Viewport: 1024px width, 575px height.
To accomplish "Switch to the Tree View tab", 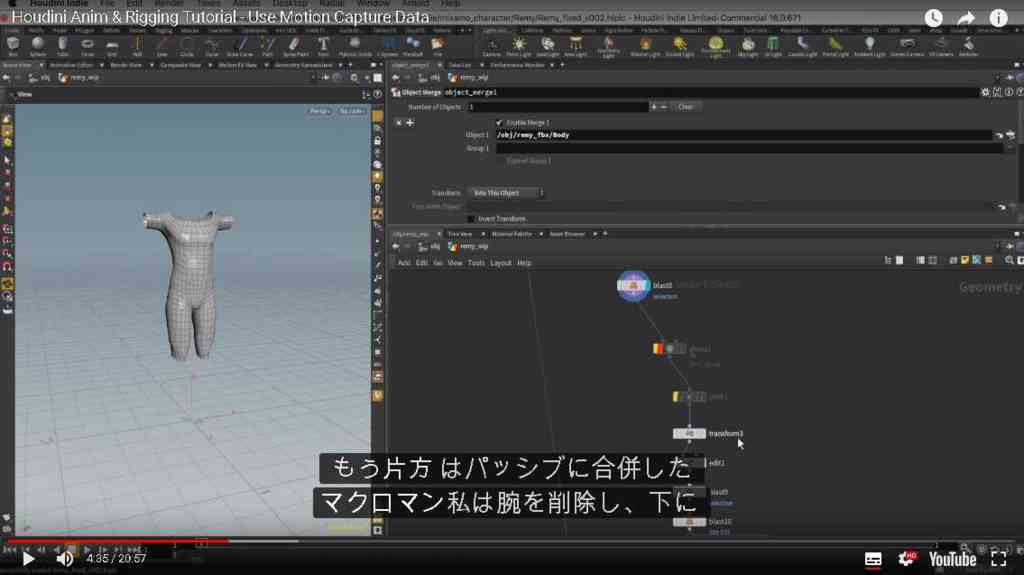I will (460, 234).
